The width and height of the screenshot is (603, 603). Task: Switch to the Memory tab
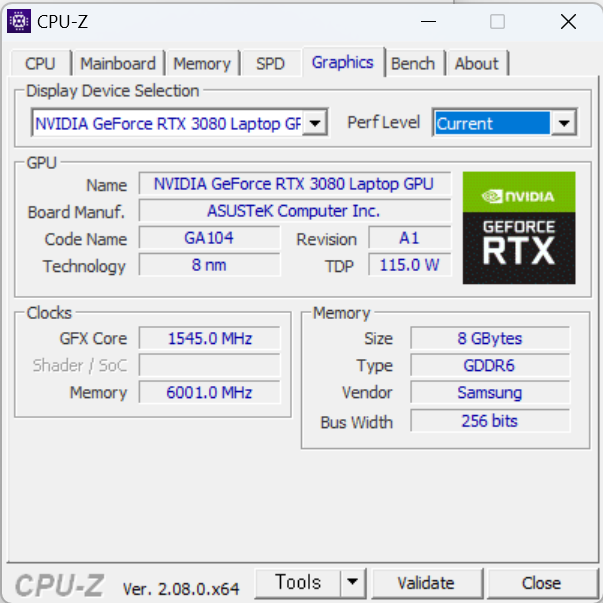pos(202,63)
